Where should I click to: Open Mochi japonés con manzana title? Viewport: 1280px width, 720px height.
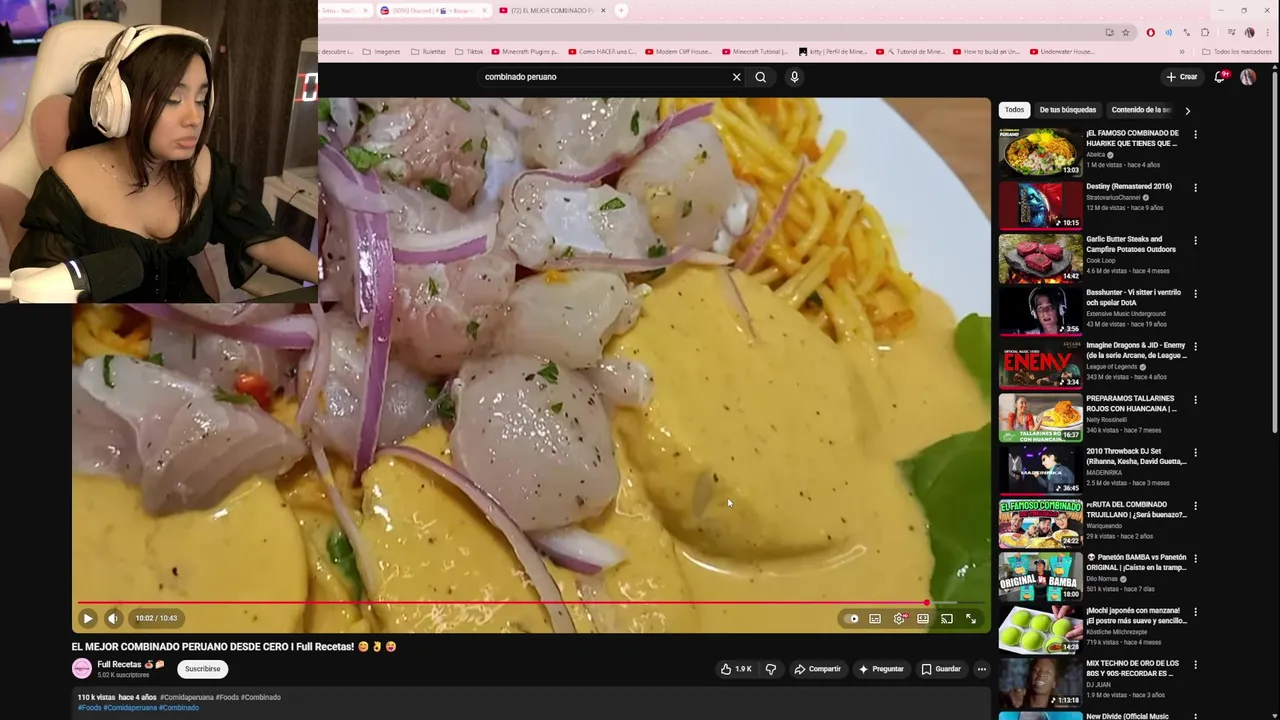1136,615
